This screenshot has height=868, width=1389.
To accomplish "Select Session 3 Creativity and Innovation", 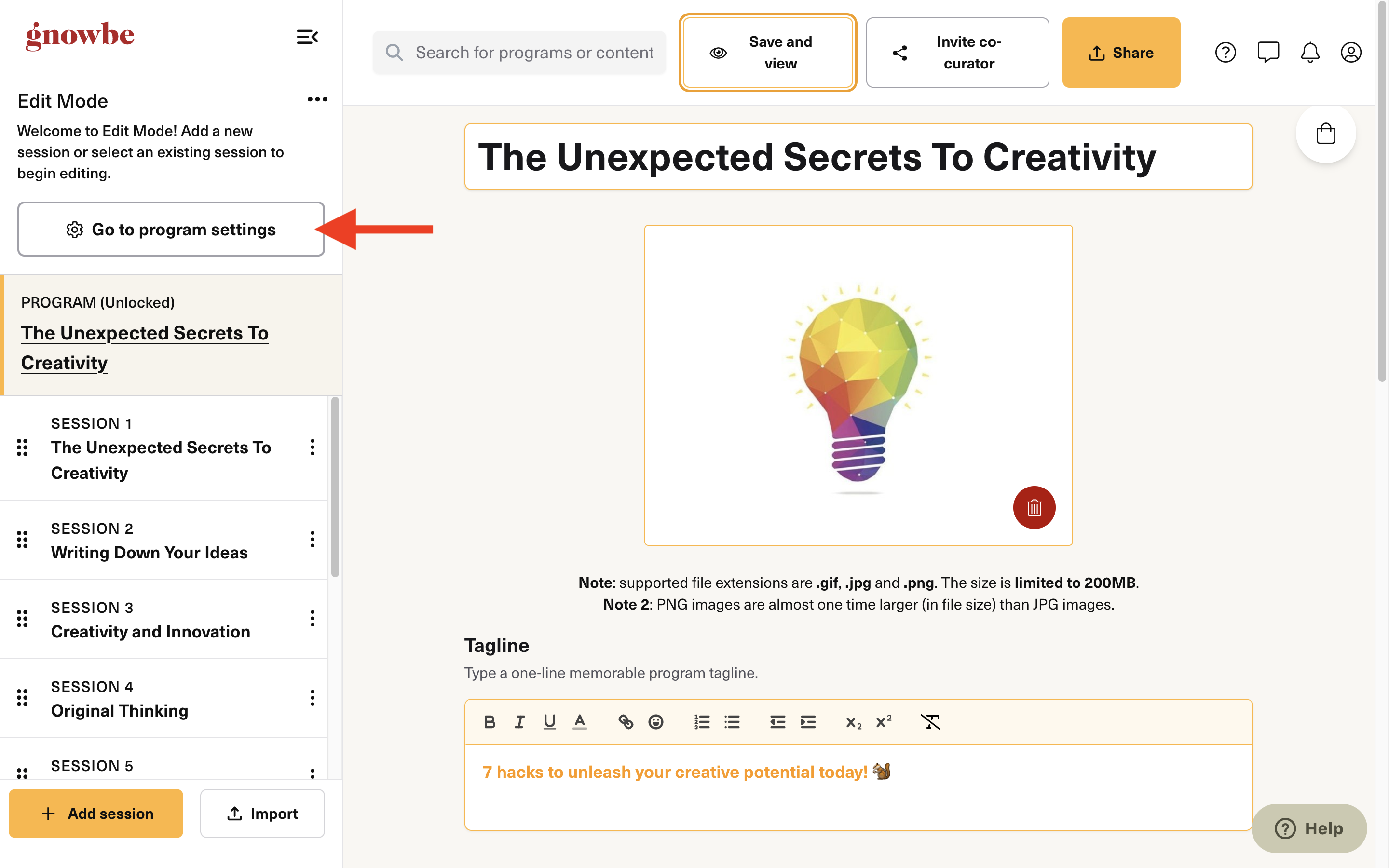I will 163,619.
